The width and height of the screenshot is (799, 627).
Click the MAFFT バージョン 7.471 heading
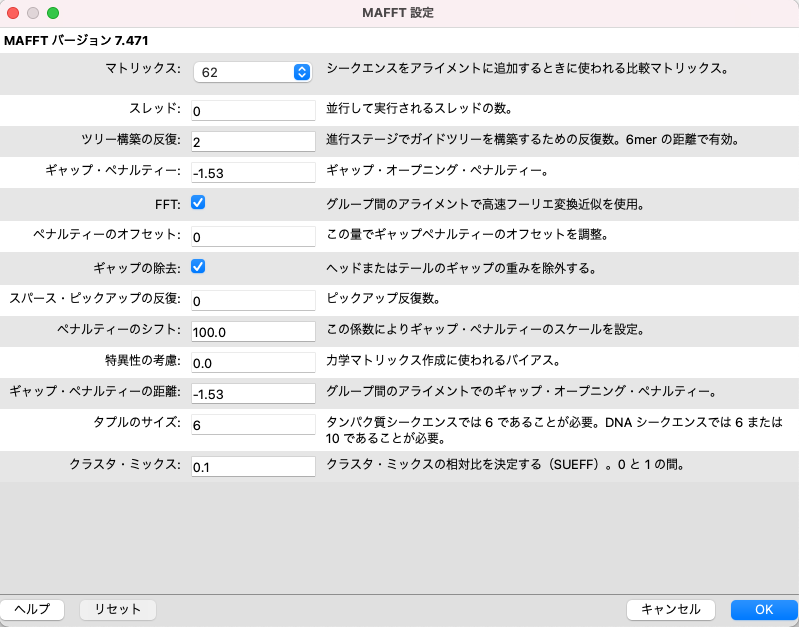tap(76, 40)
